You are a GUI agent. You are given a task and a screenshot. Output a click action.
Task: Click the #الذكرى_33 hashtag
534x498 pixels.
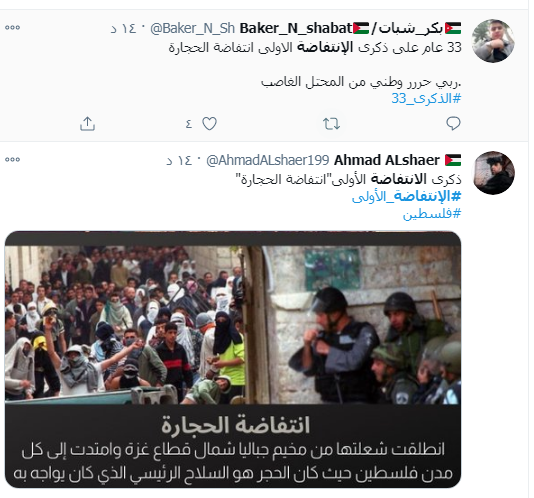pos(426,98)
